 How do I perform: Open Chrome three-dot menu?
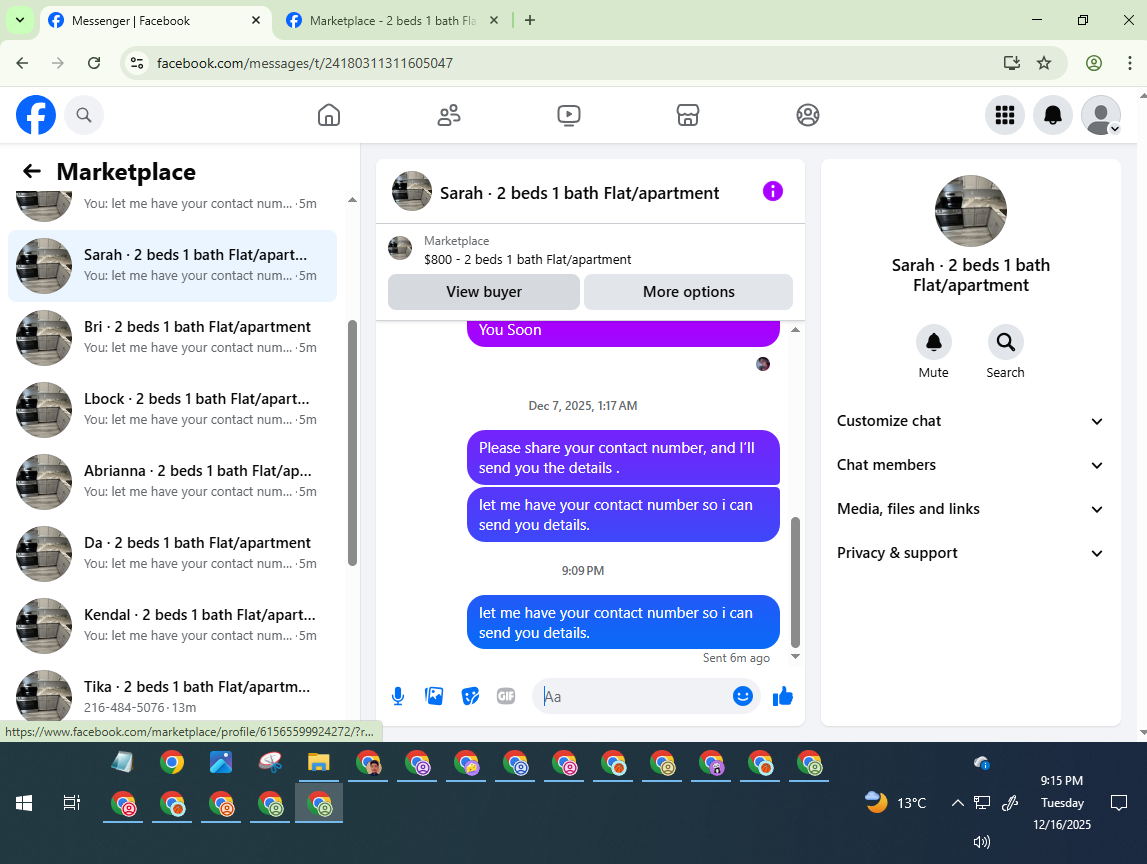[1129, 63]
